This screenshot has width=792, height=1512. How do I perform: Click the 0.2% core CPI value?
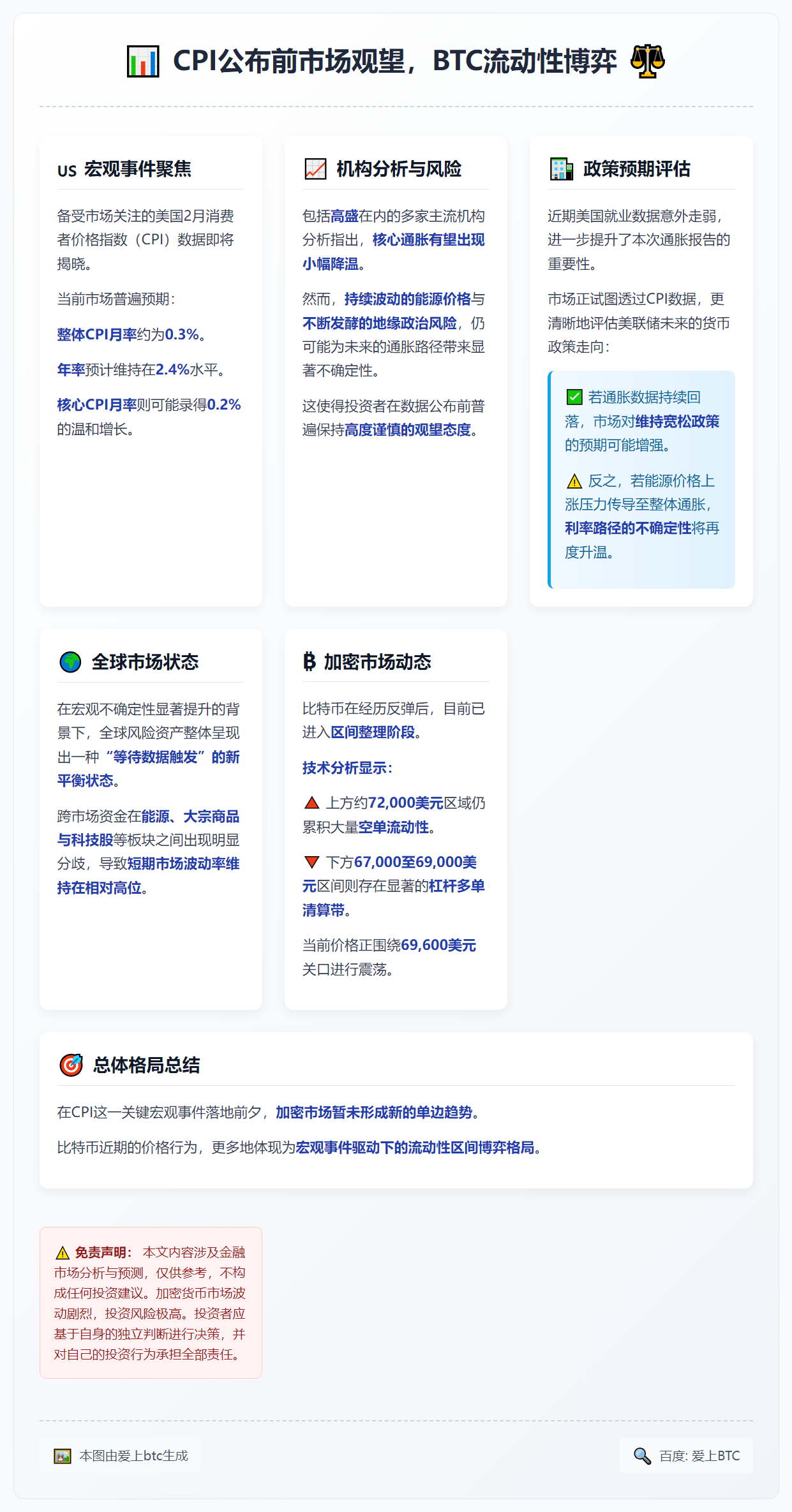click(224, 404)
